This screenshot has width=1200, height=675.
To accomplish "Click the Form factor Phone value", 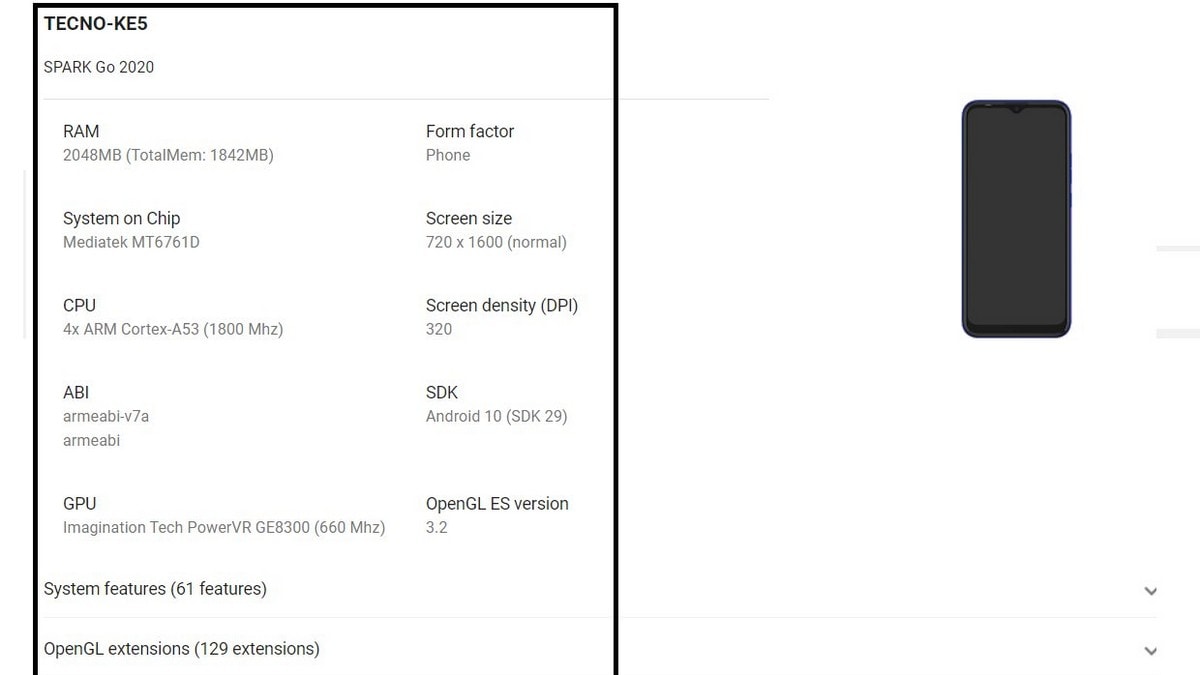I will pyautogui.click(x=448, y=155).
